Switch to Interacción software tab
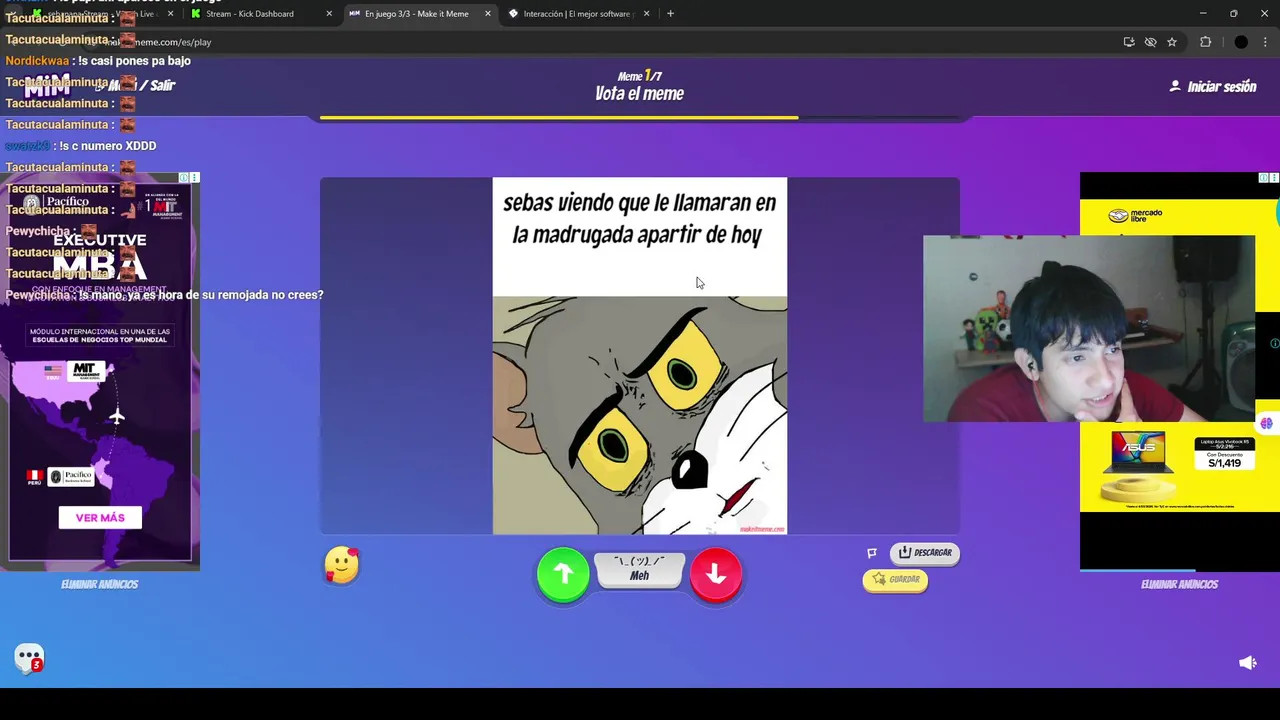Viewport: 1280px width, 720px height. pyautogui.click(x=575, y=14)
